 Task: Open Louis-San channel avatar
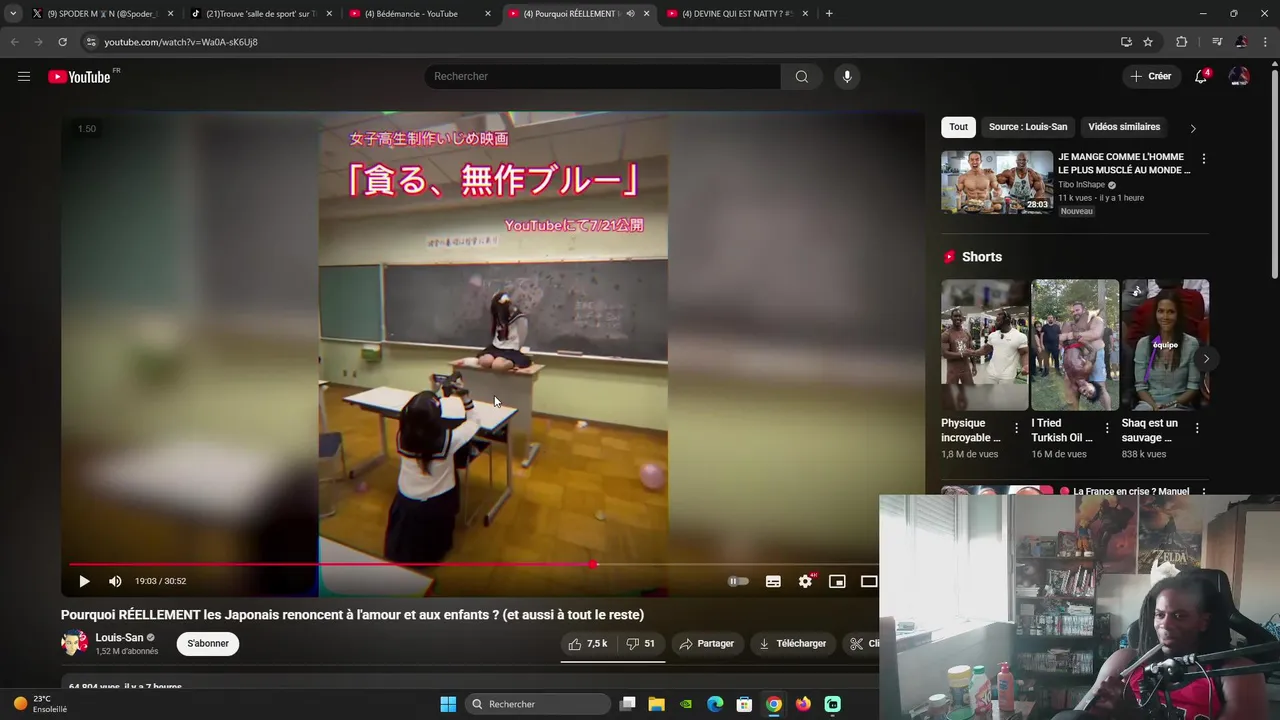click(x=74, y=643)
